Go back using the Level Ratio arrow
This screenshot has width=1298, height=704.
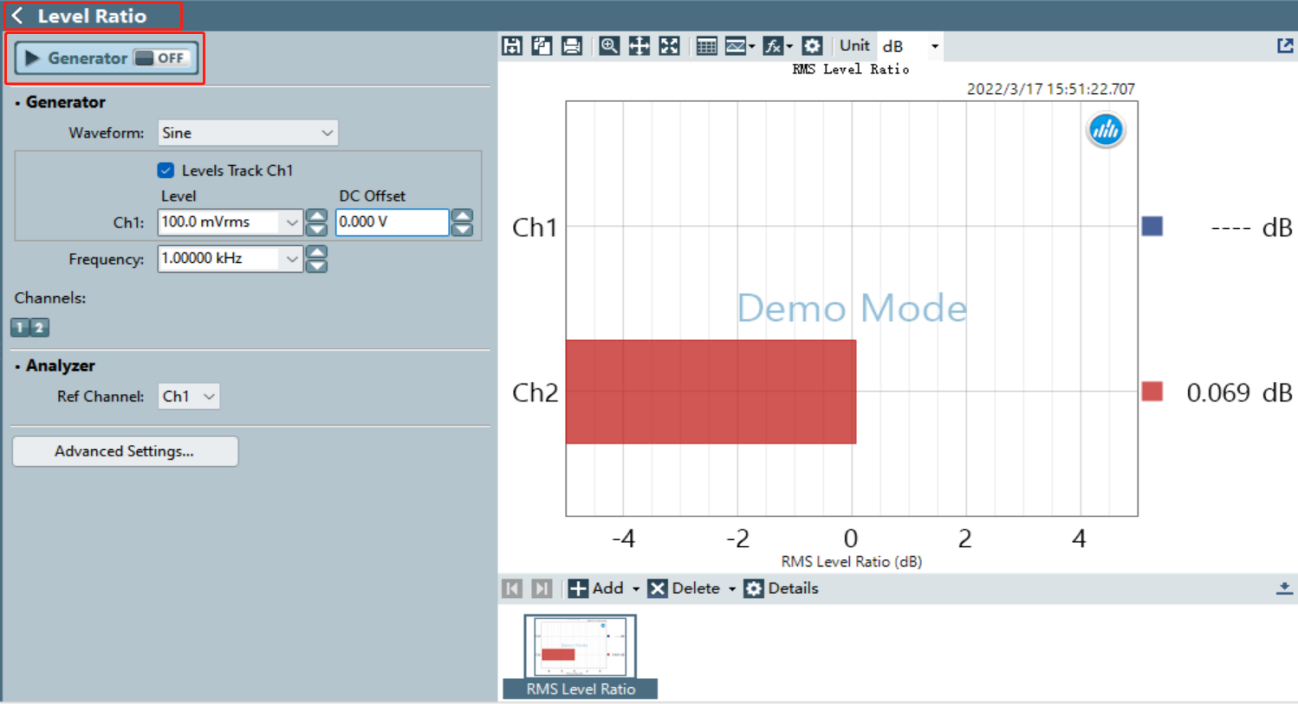tap(17, 16)
